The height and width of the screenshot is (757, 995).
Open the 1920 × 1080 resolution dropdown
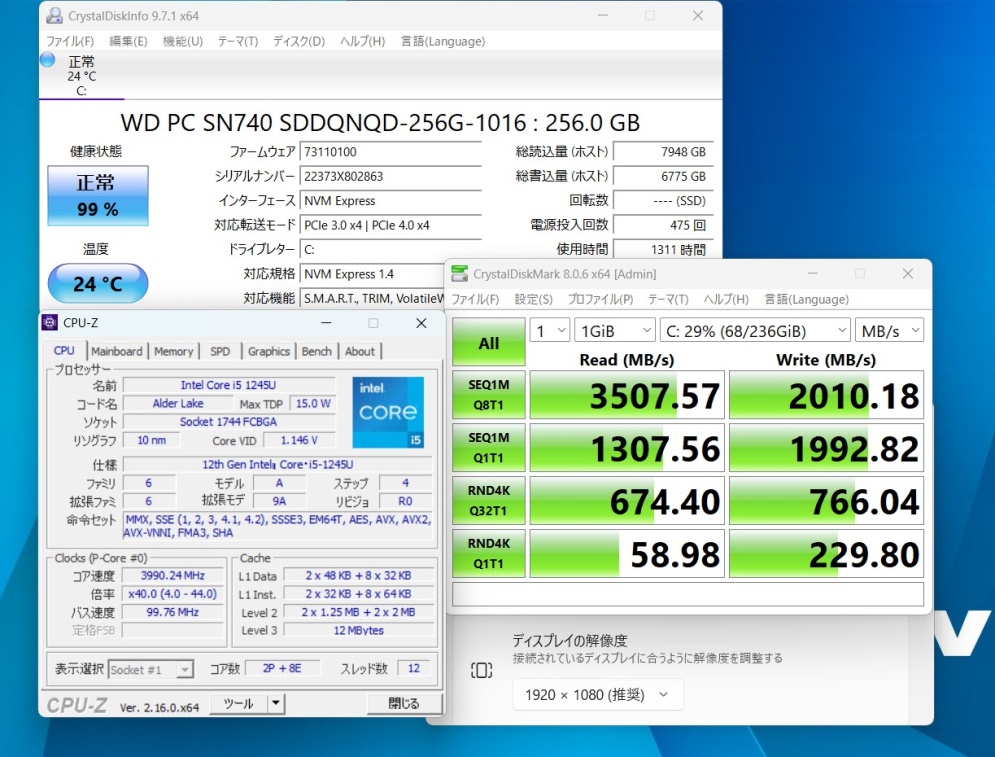598,694
